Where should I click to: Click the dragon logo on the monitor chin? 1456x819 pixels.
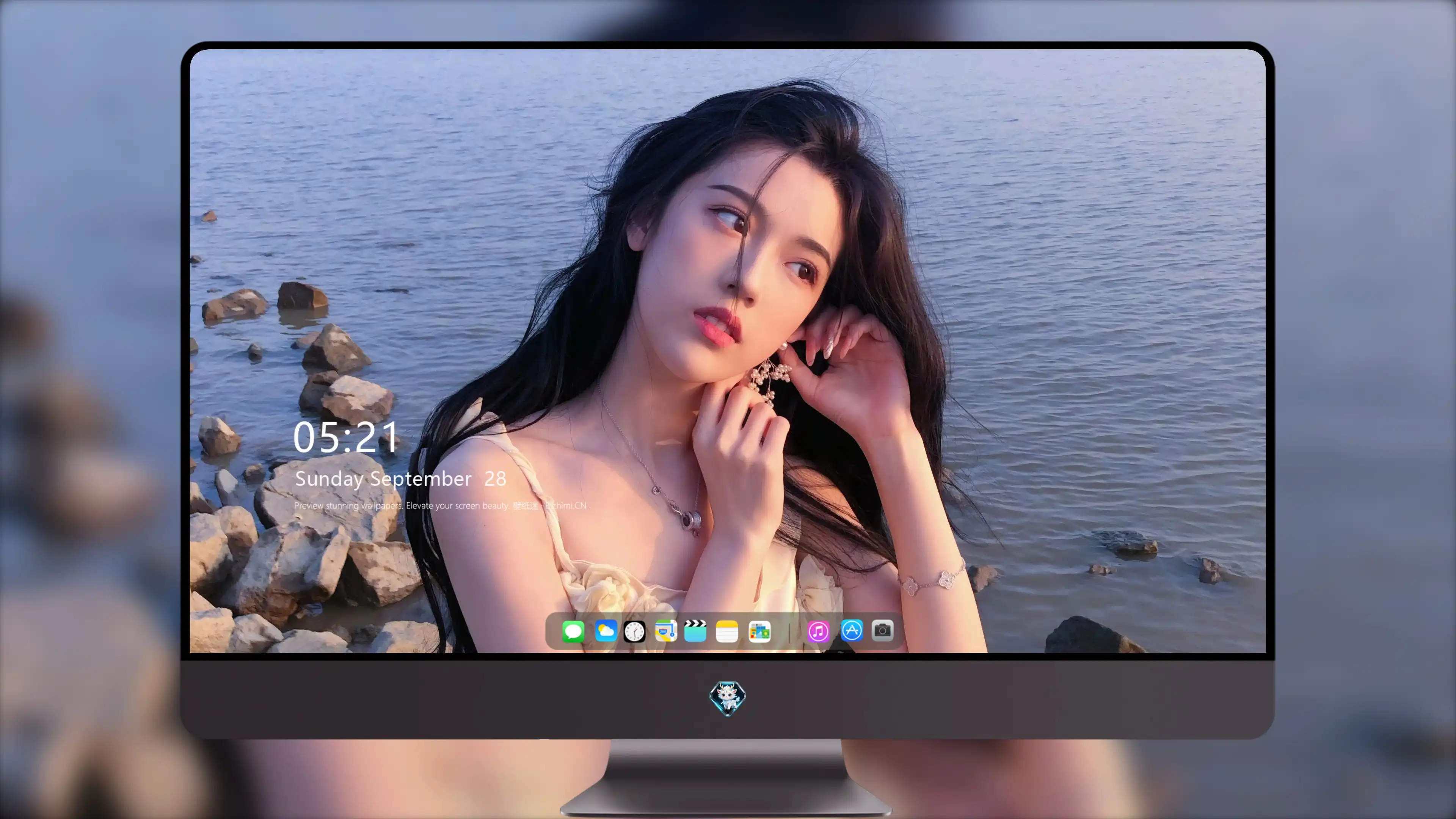pyautogui.click(x=728, y=698)
